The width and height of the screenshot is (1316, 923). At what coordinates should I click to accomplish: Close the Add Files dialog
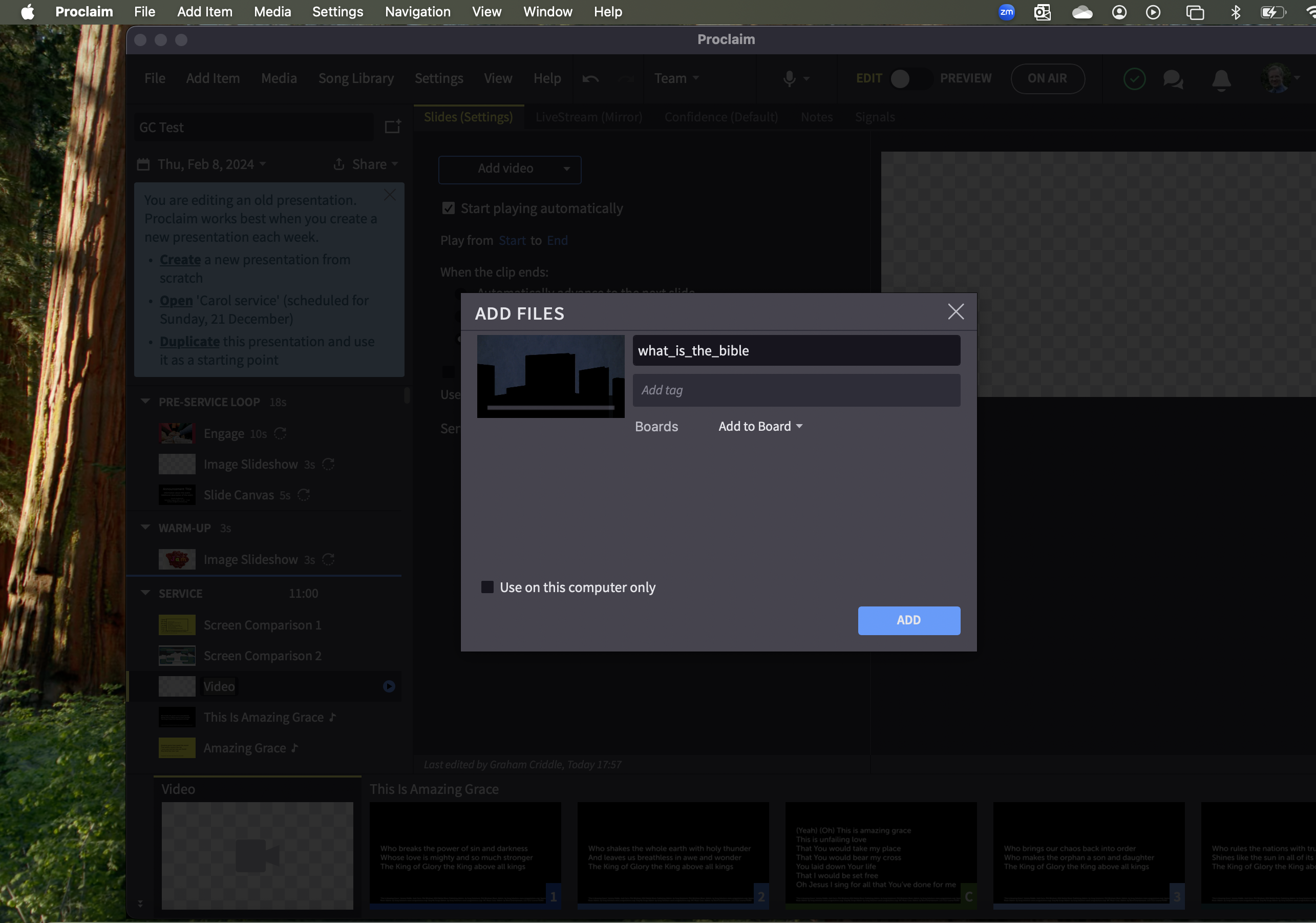(956, 312)
